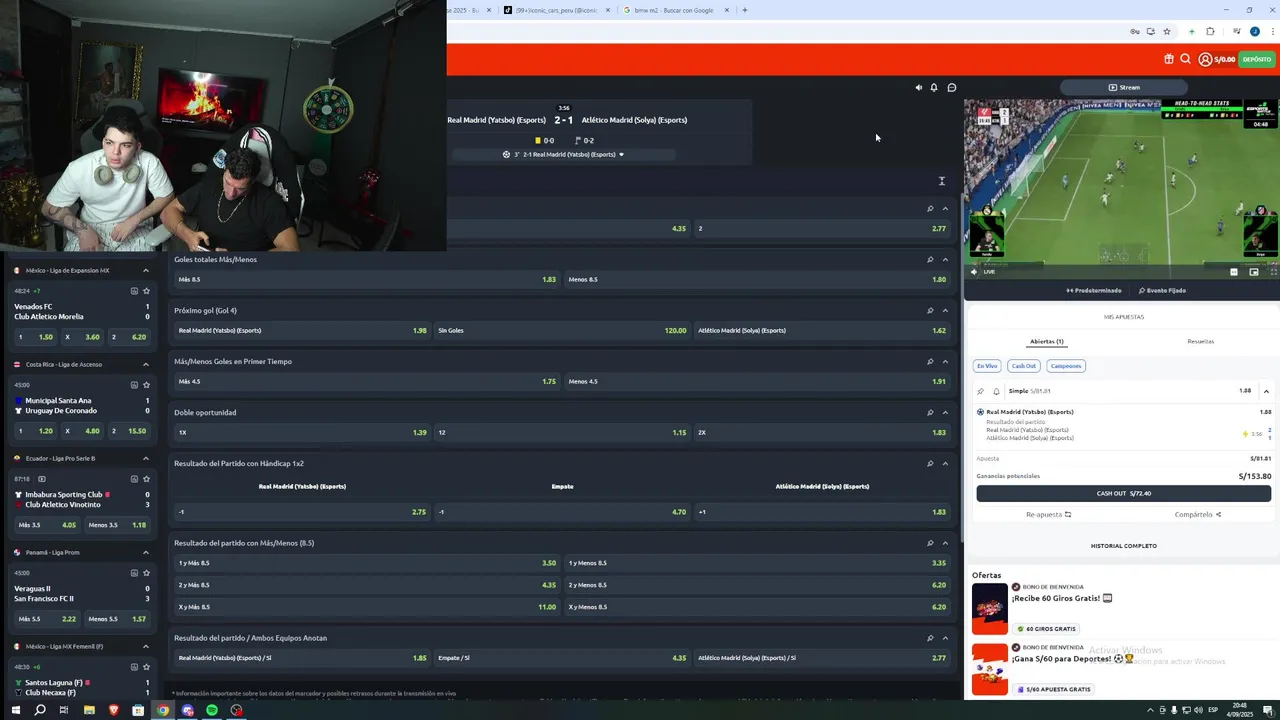
Task: Open the 60 Giros Gratis offer thumbnail
Action: (990, 608)
